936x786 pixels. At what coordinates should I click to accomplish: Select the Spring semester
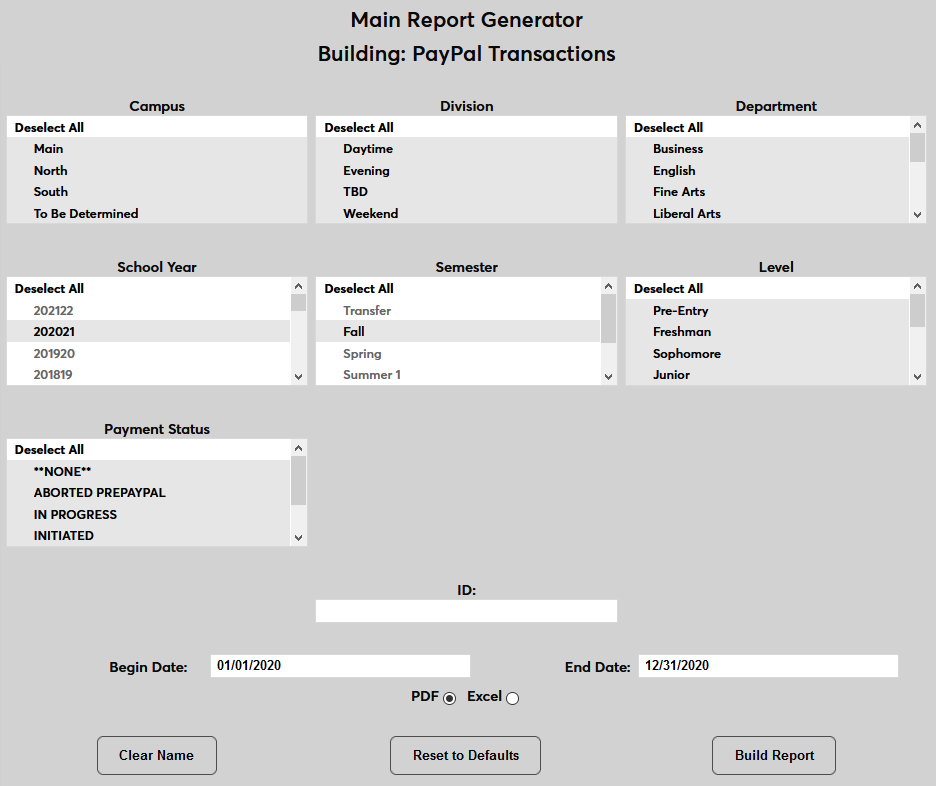[458, 353]
